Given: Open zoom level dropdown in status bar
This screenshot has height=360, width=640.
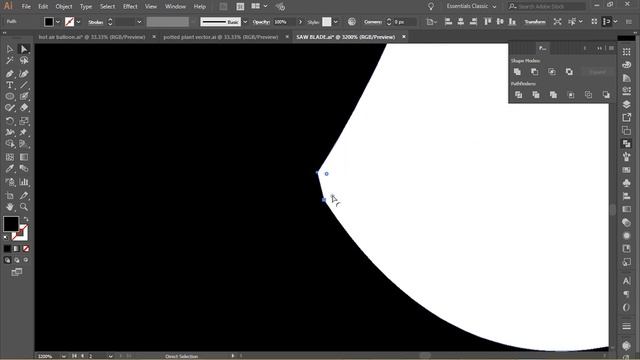Looking at the screenshot, I should point(64,356).
